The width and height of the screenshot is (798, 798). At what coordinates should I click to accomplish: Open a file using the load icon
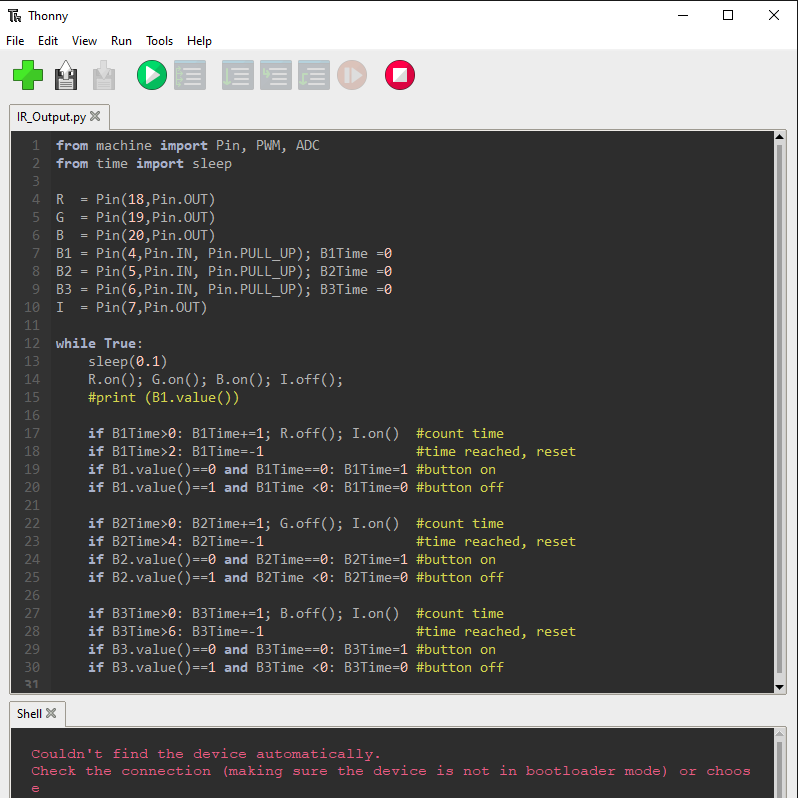pyautogui.click(x=66, y=75)
